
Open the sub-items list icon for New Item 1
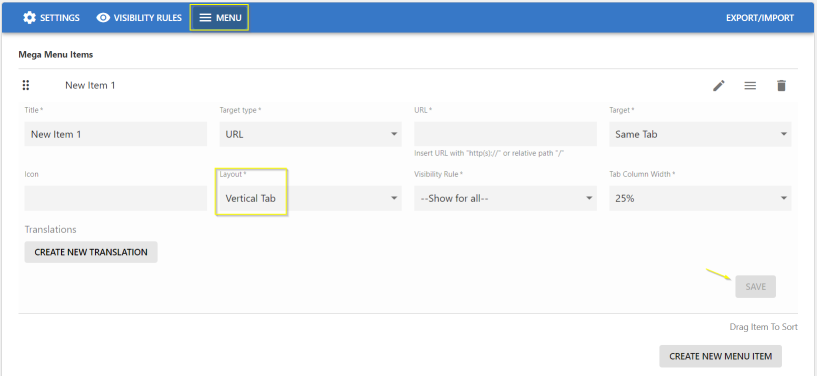click(x=750, y=86)
